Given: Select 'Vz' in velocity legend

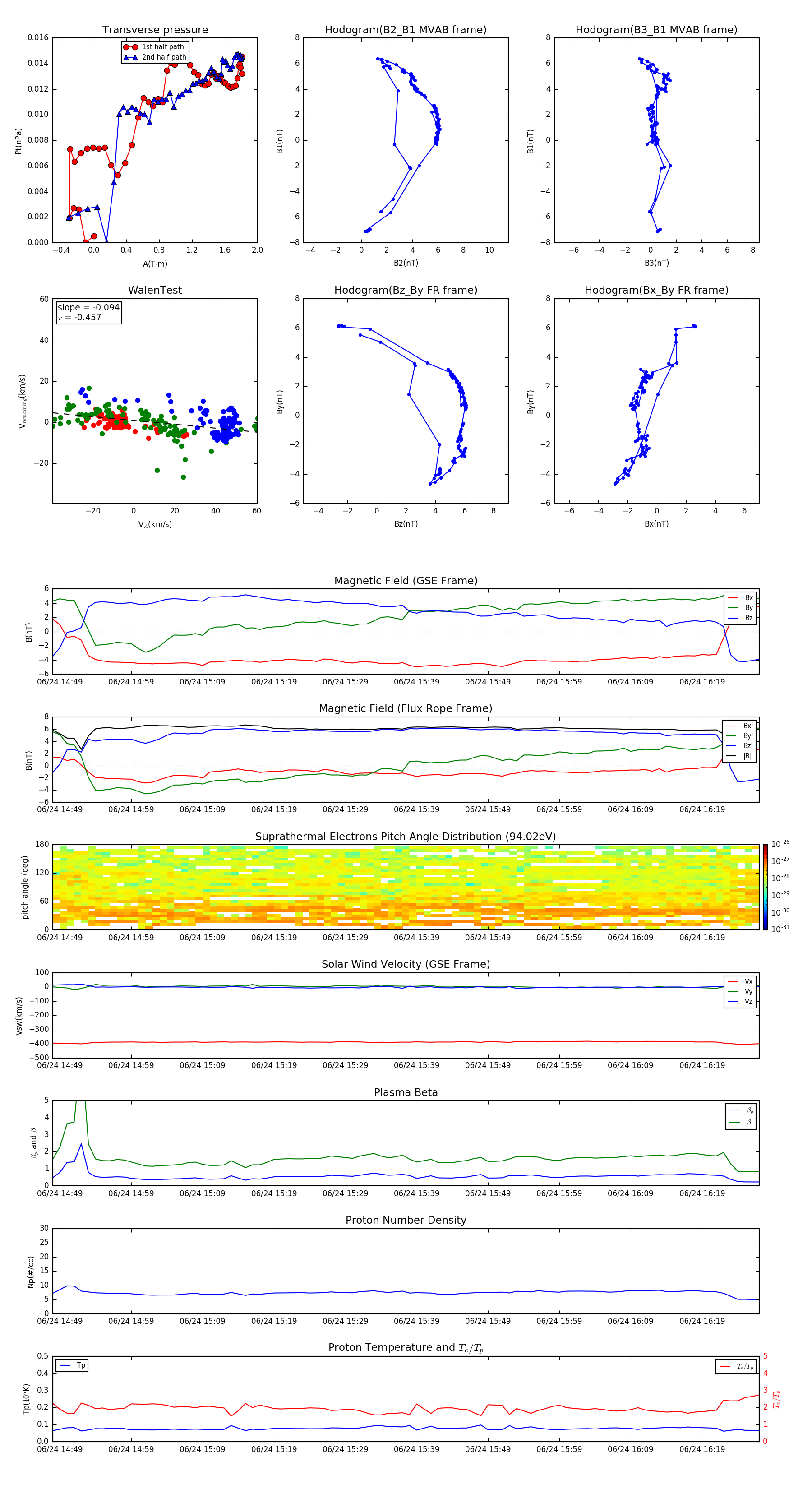Looking at the screenshot, I should 740,1002.
